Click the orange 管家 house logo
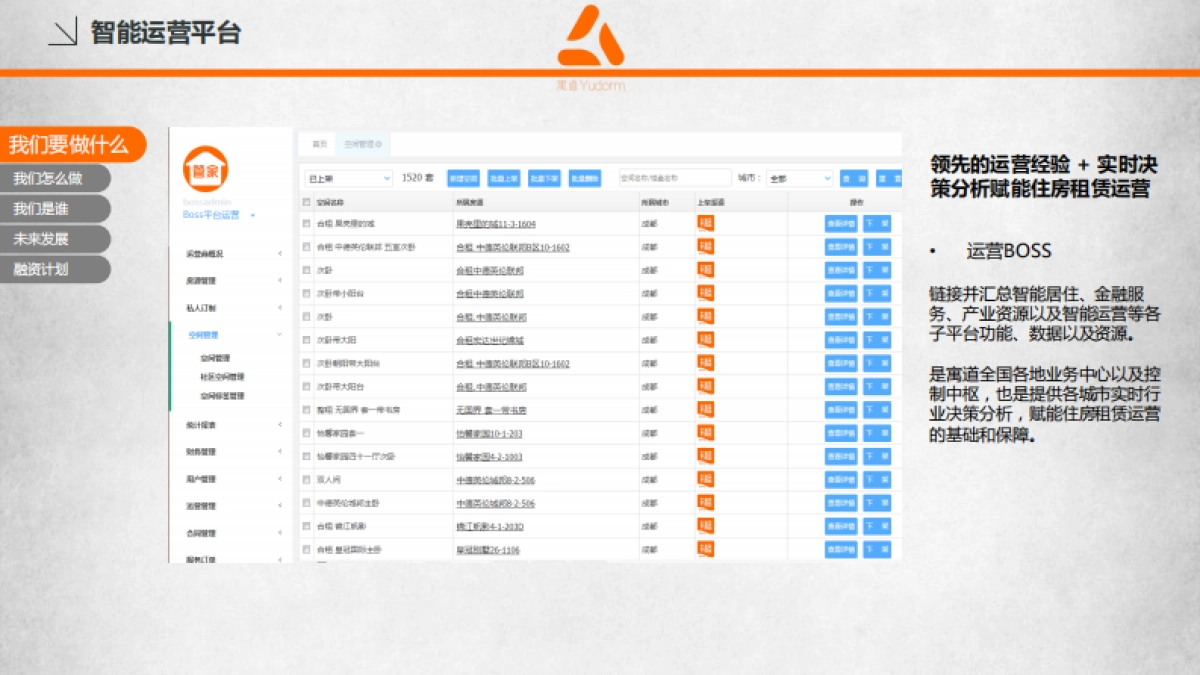1200x675 pixels. 207,171
